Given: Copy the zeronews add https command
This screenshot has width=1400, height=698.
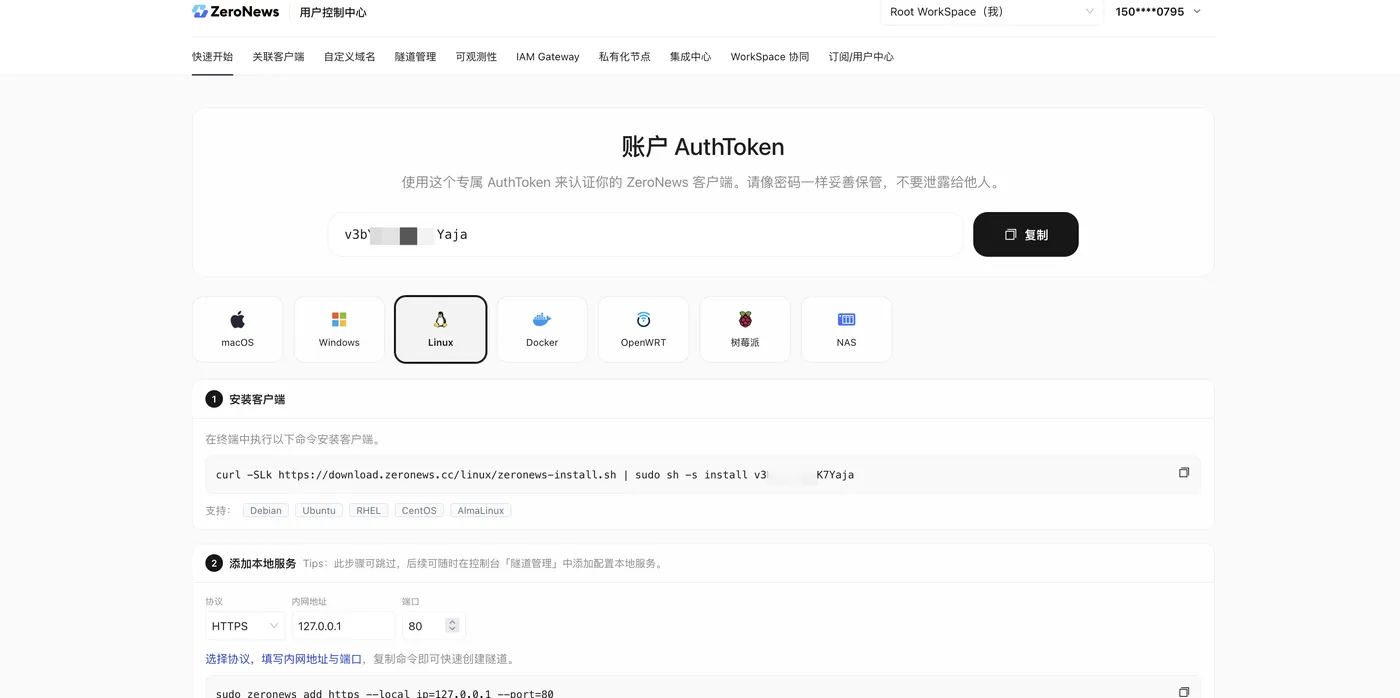Looking at the screenshot, I should pos(1184,692).
